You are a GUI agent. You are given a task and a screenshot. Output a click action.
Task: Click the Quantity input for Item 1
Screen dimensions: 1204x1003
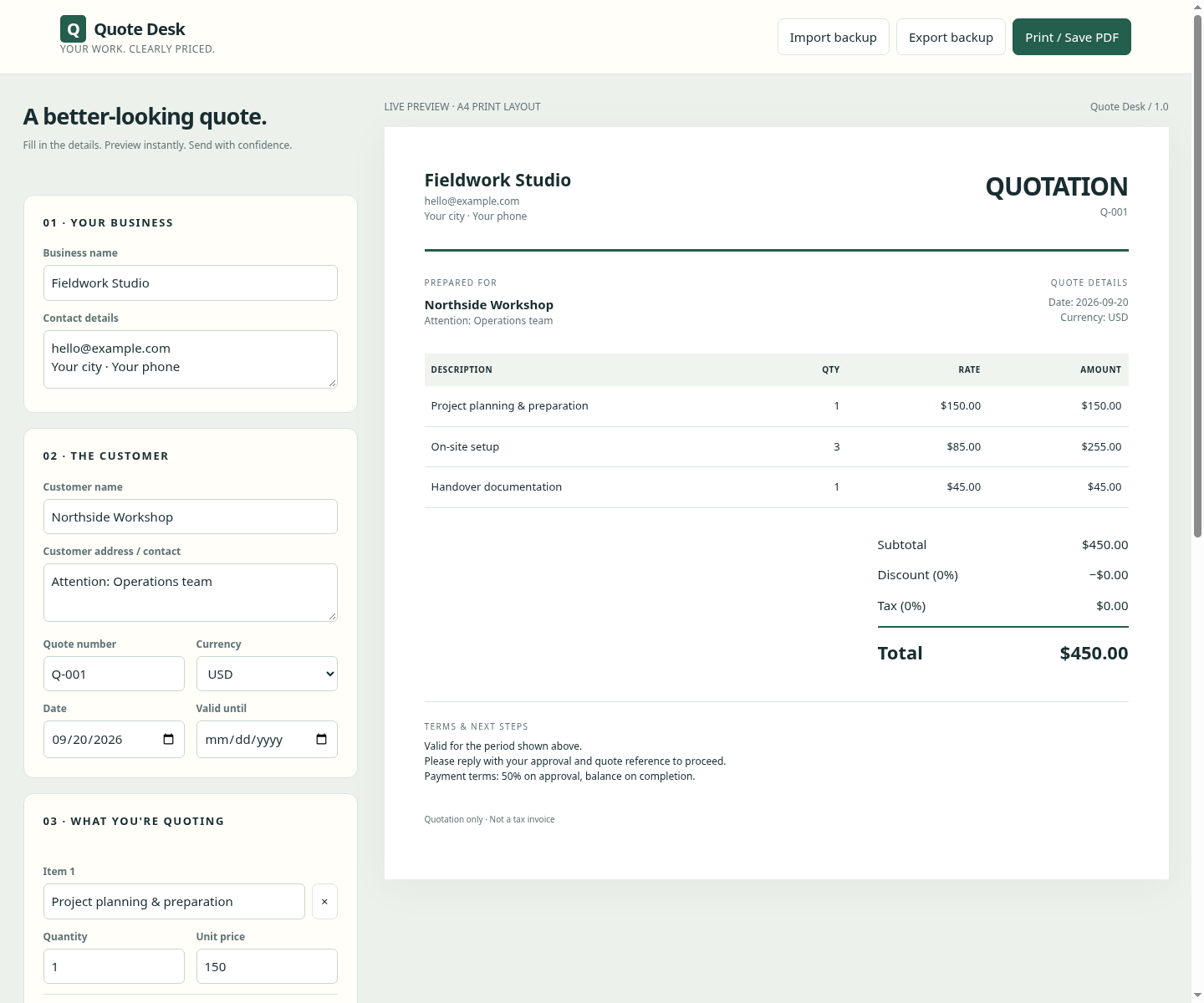[x=114, y=966]
